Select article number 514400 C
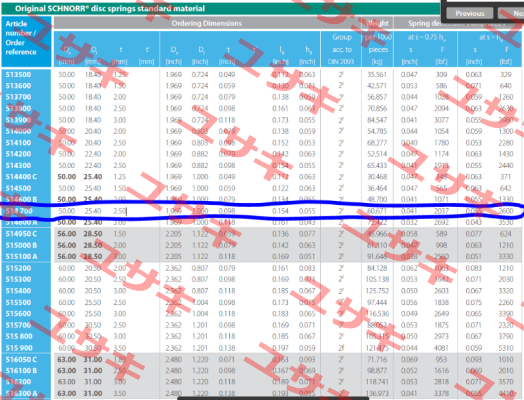 (21, 177)
